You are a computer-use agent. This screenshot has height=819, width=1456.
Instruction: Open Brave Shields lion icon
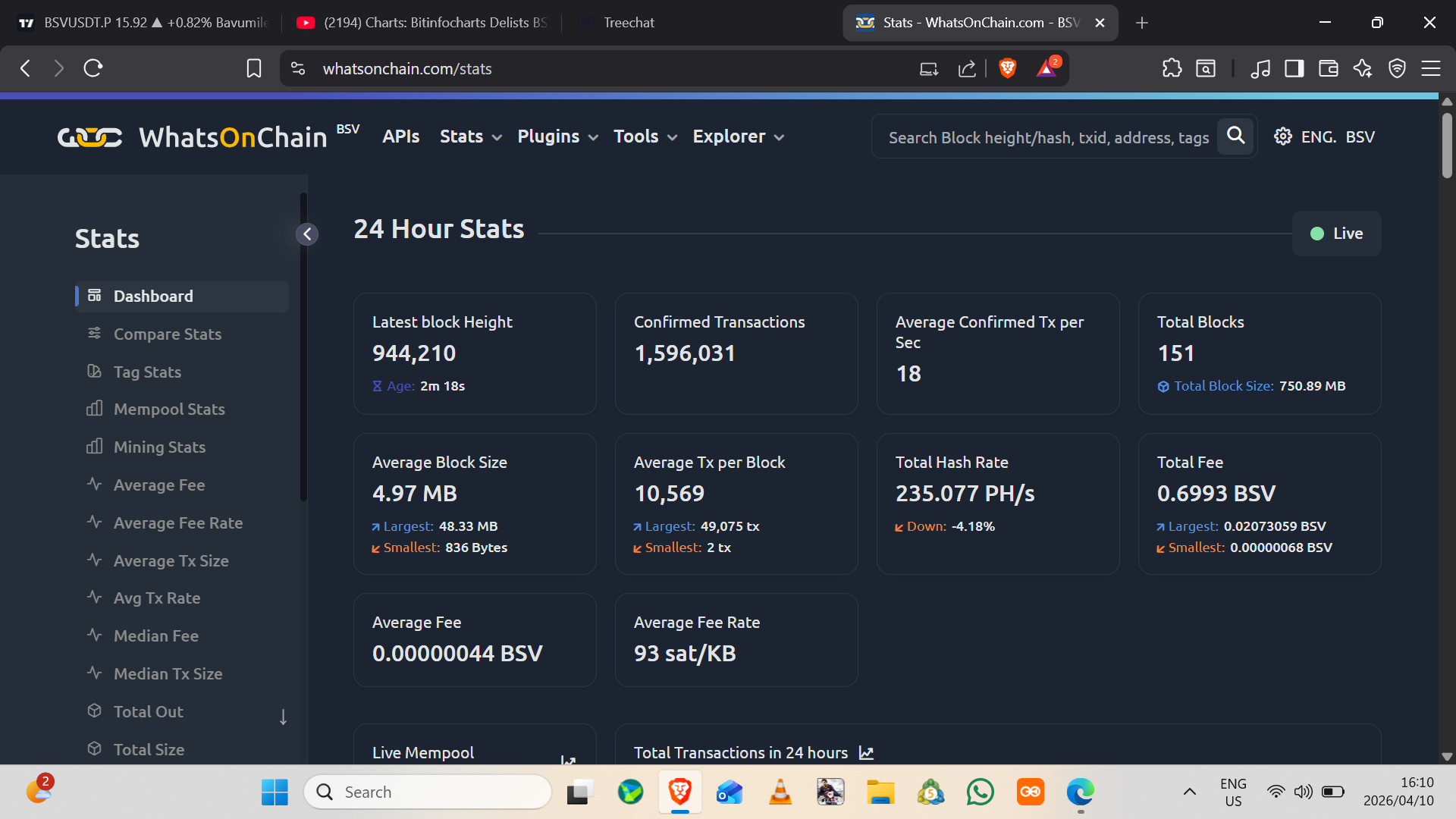point(1008,68)
